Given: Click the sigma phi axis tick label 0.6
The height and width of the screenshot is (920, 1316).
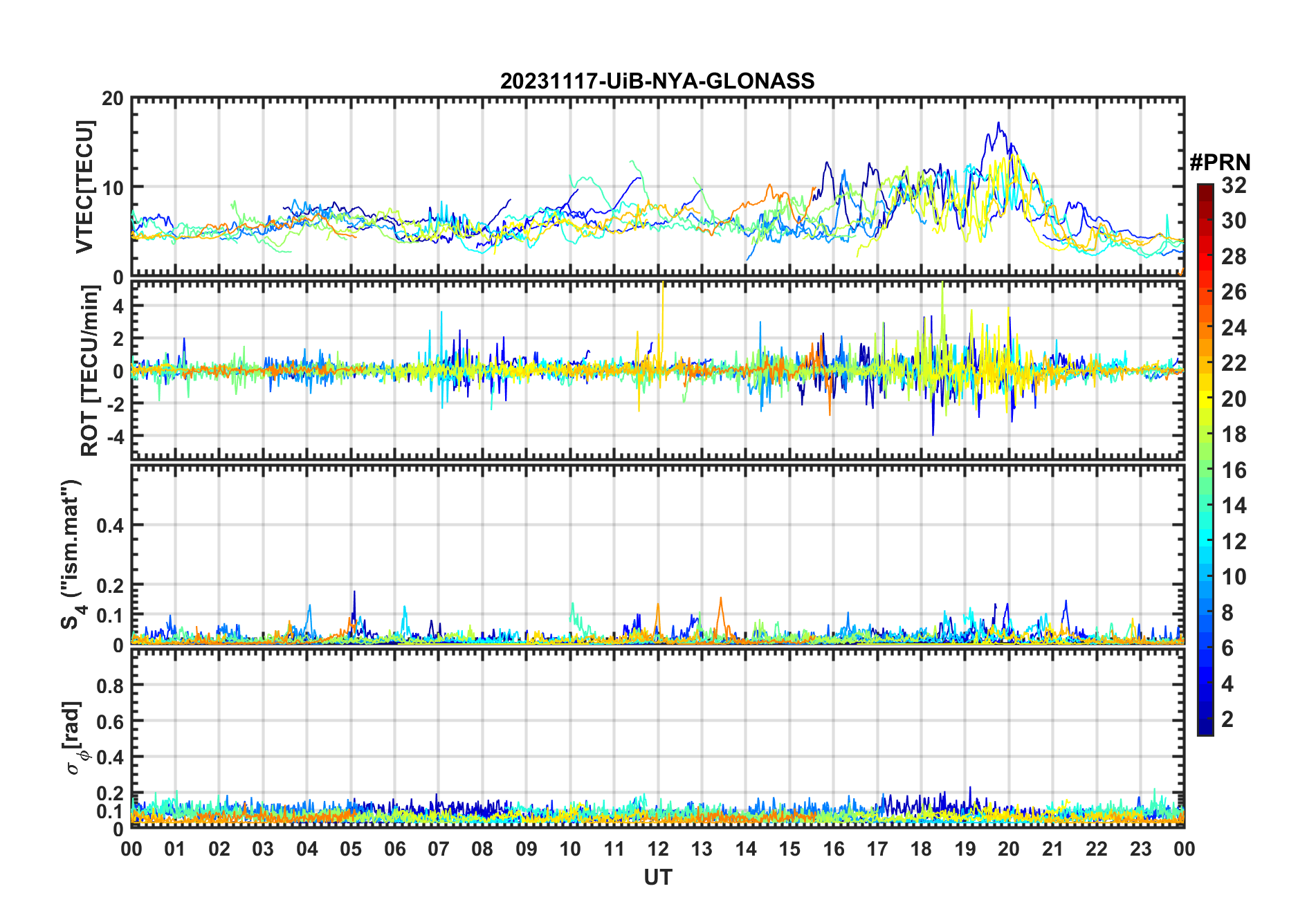Looking at the screenshot, I should tap(110, 721).
